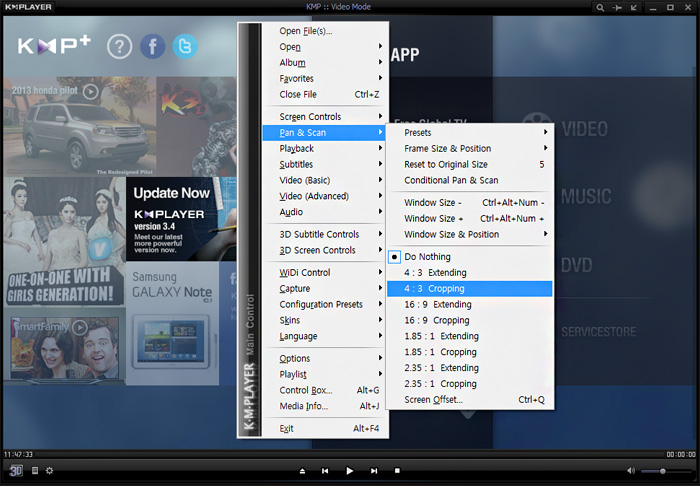This screenshot has width=700, height=486.
Task: Expand the Open submenu
Action: pyautogui.click(x=325, y=47)
